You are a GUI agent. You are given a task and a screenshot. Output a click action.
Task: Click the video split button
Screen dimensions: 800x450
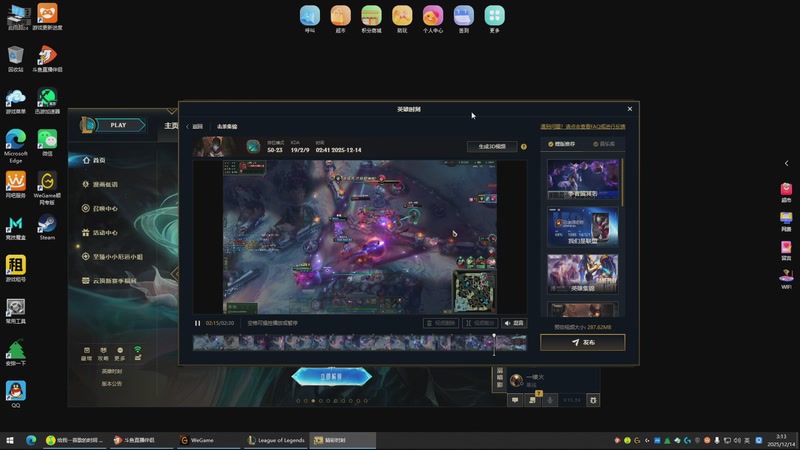click(x=480, y=323)
